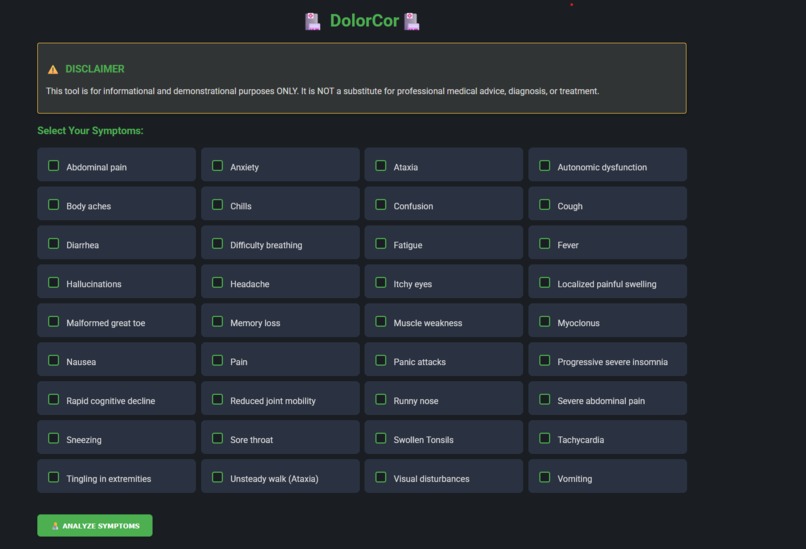
Task: Tick the Visual disturbances checkbox
Action: coord(381,477)
